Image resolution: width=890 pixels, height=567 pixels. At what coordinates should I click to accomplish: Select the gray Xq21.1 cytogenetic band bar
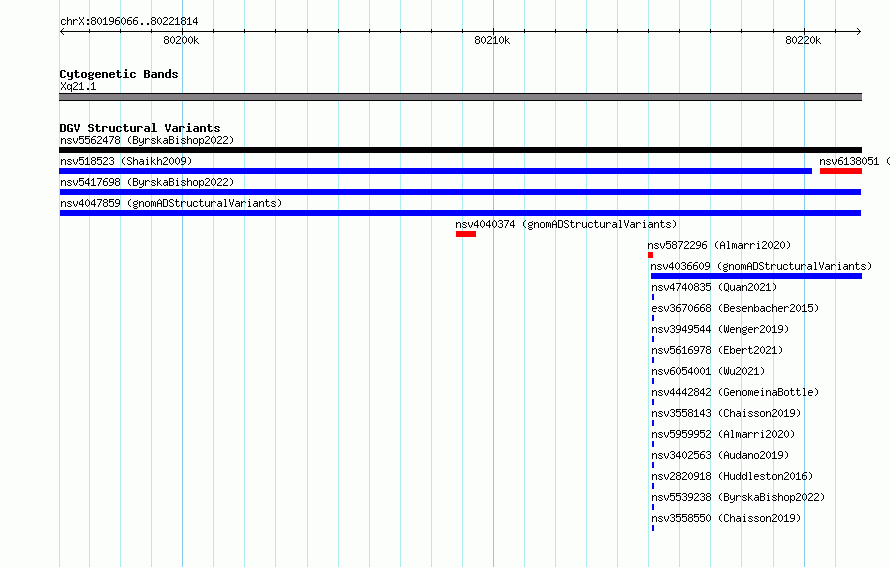click(x=460, y=97)
